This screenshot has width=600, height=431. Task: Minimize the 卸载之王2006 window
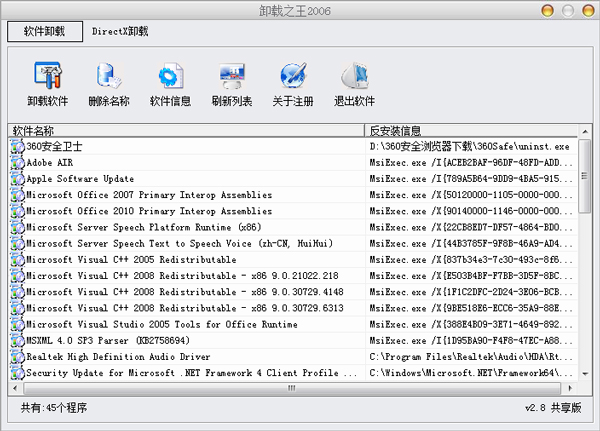[548, 10]
